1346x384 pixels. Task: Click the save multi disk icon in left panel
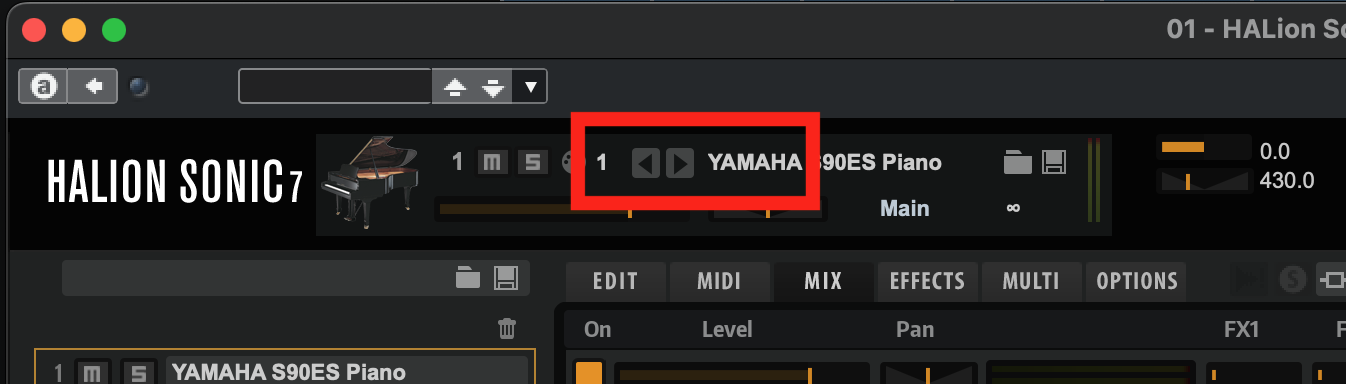[x=505, y=278]
